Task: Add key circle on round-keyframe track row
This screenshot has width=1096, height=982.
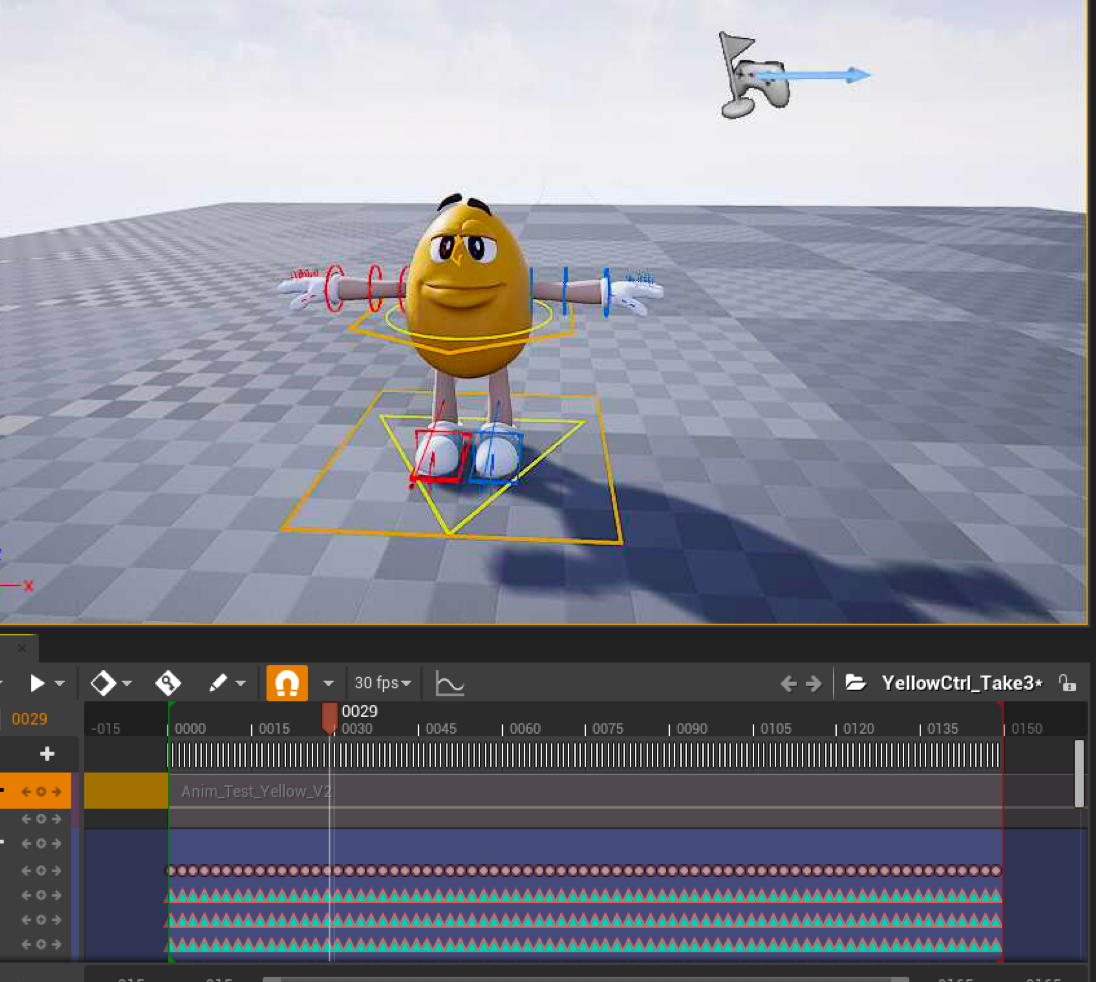Action: (x=41, y=871)
